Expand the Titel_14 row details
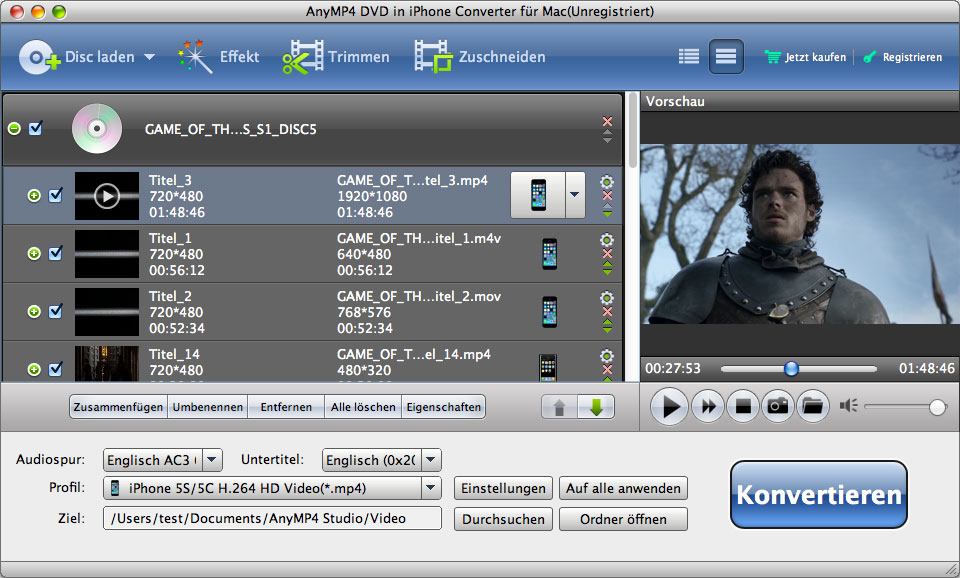This screenshot has width=960, height=578. [x=34, y=369]
